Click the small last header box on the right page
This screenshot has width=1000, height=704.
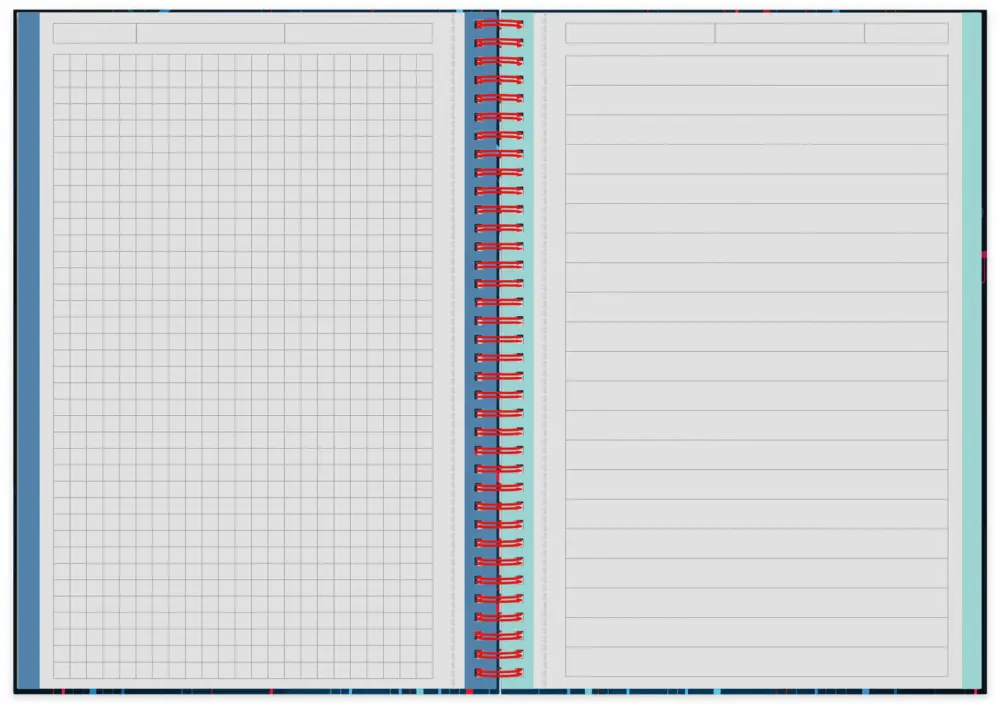(x=906, y=34)
